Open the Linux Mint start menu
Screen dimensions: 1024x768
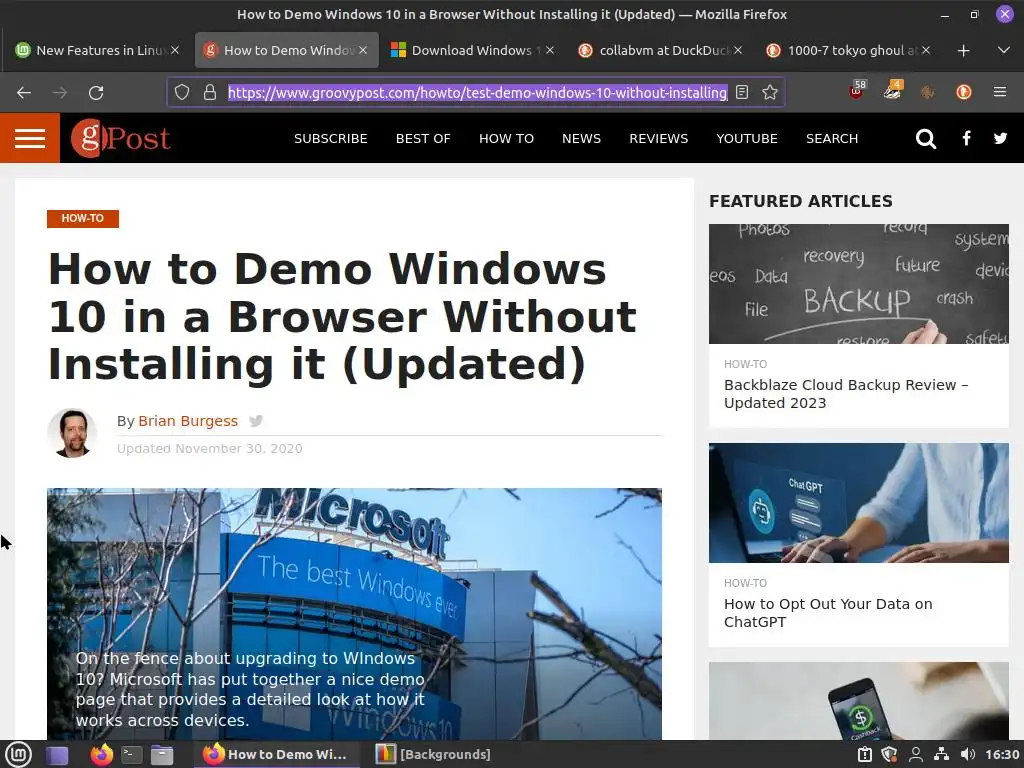18,755
